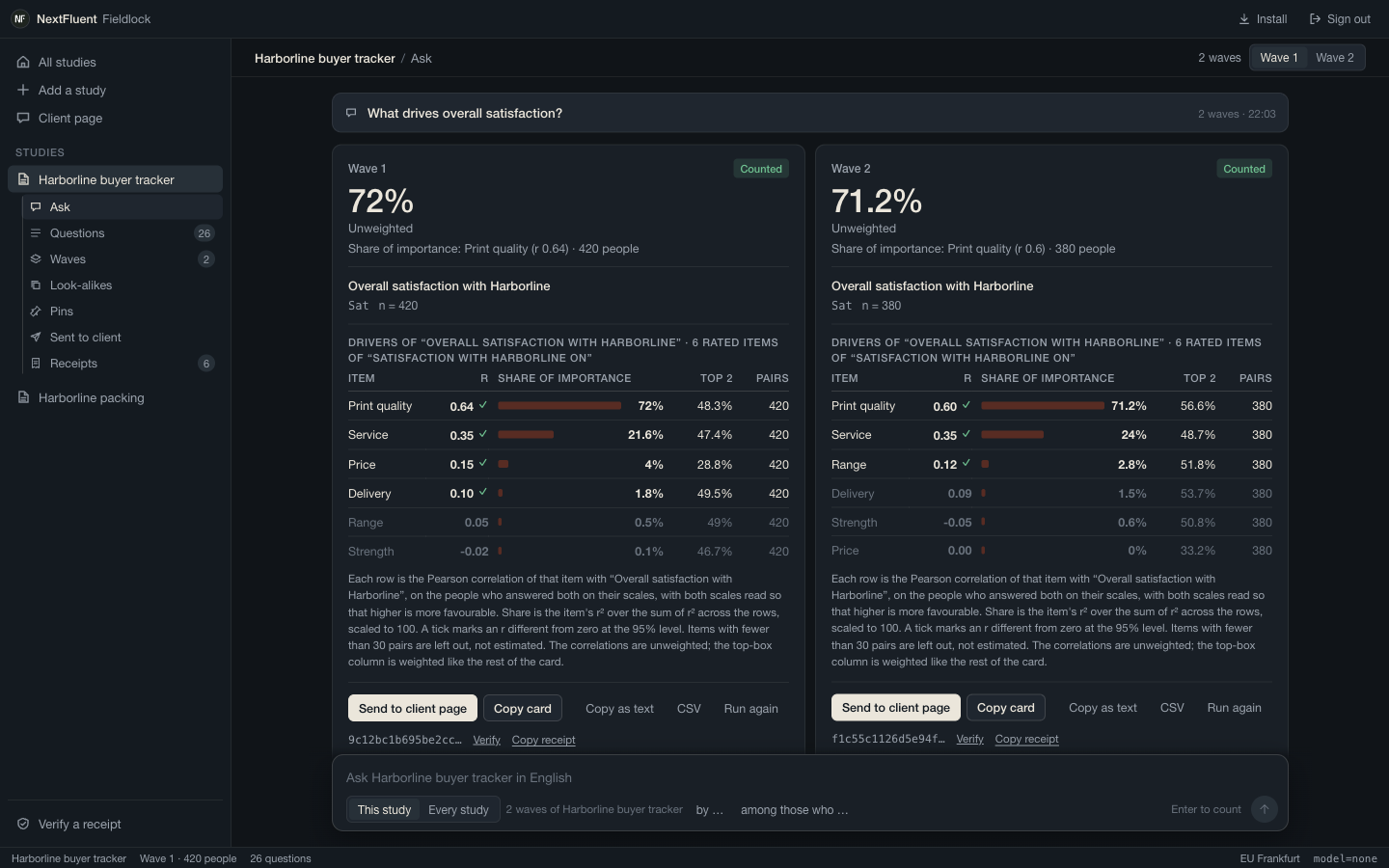Click the '26 questions' status bar entry
The image size is (1389, 868).
[281, 858]
